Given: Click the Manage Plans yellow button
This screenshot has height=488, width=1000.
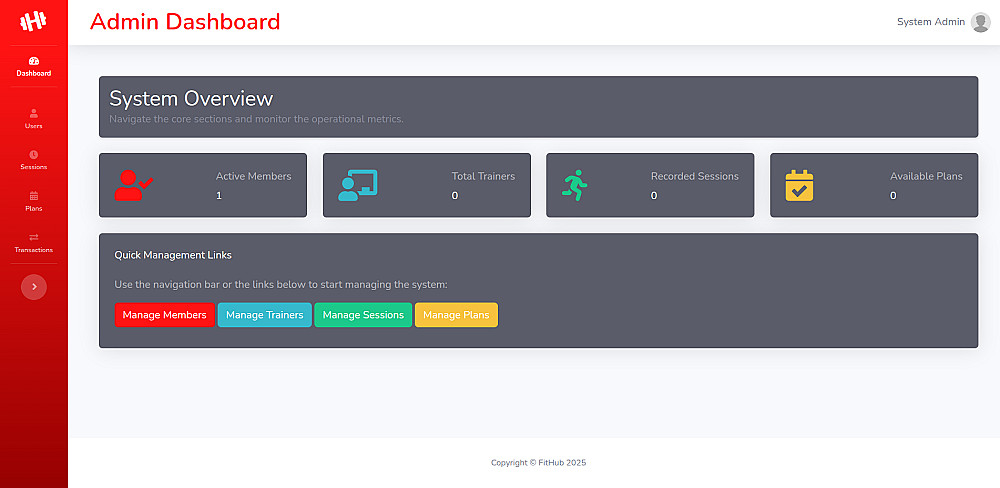Looking at the screenshot, I should pyautogui.click(x=456, y=315).
